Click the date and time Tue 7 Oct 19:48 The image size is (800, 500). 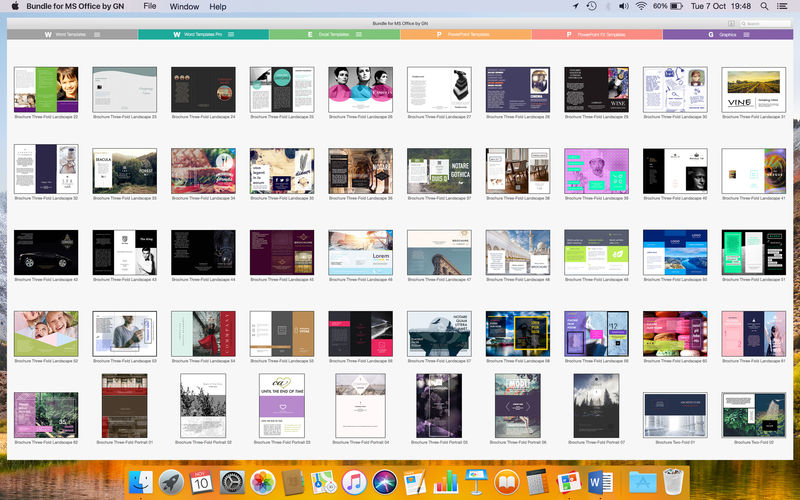click(720, 6)
